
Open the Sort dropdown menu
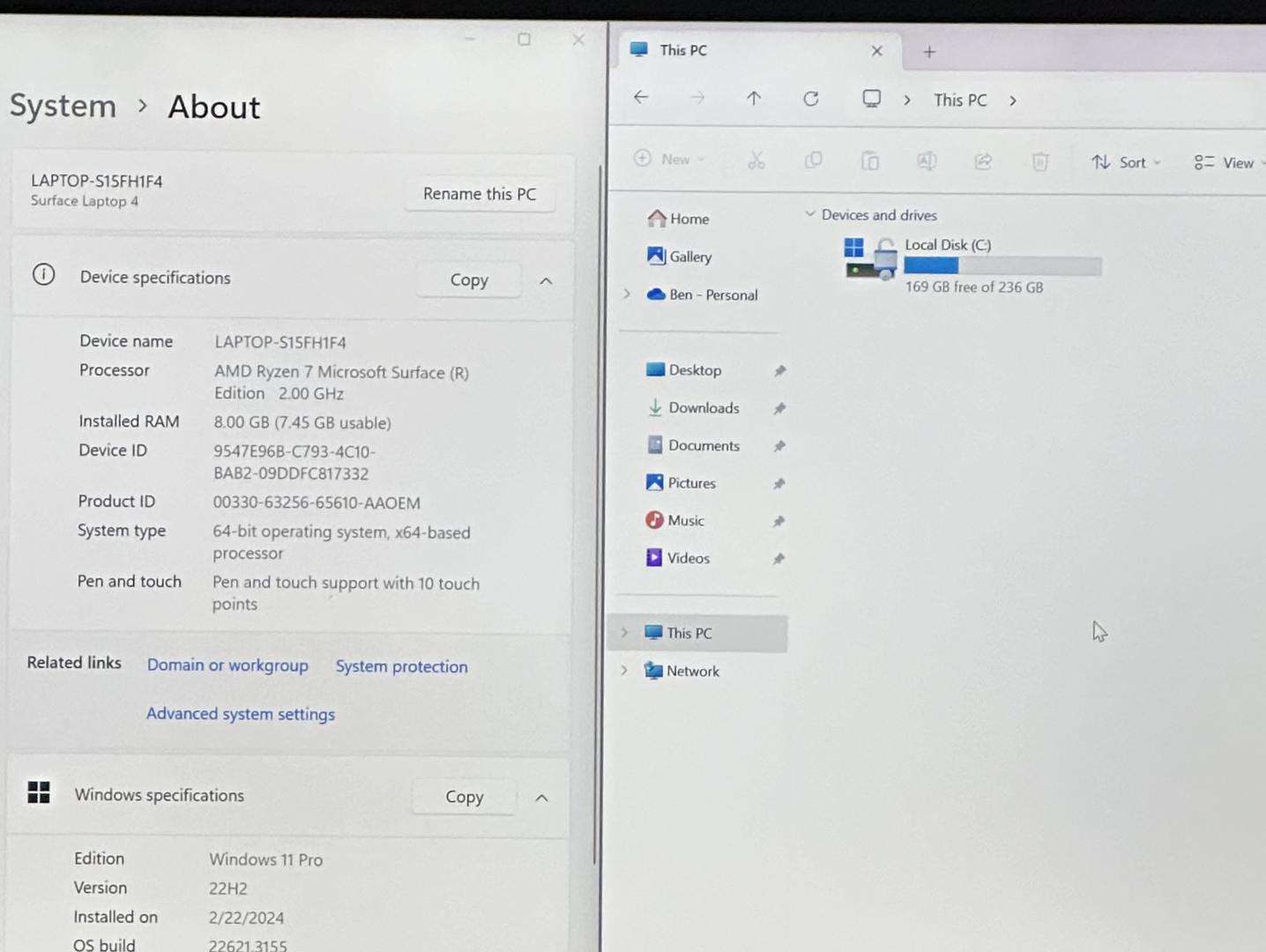pyautogui.click(x=1127, y=162)
